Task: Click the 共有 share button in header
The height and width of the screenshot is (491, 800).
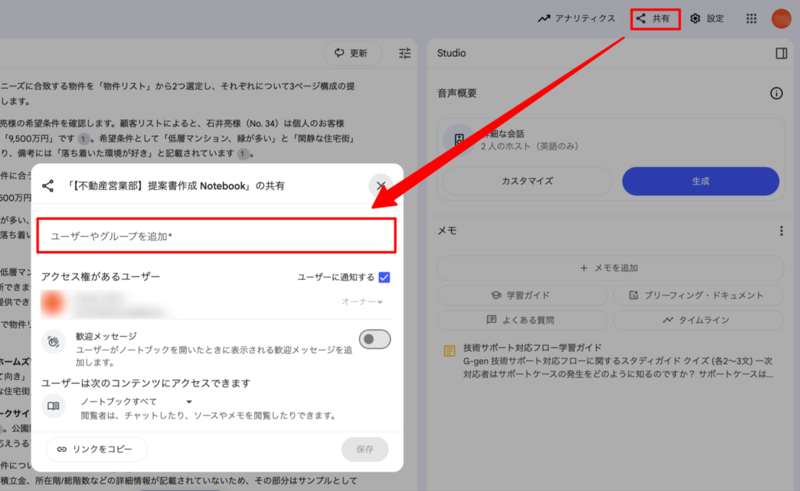Action: coord(655,19)
